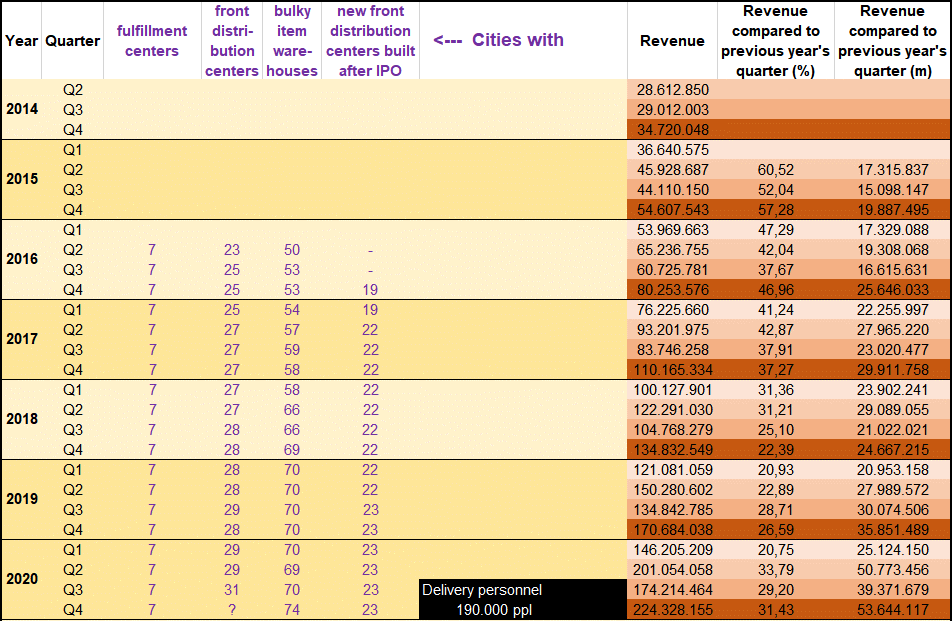The height and width of the screenshot is (621, 952).
Task: Click front distribution value 31
Action: [232, 590]
